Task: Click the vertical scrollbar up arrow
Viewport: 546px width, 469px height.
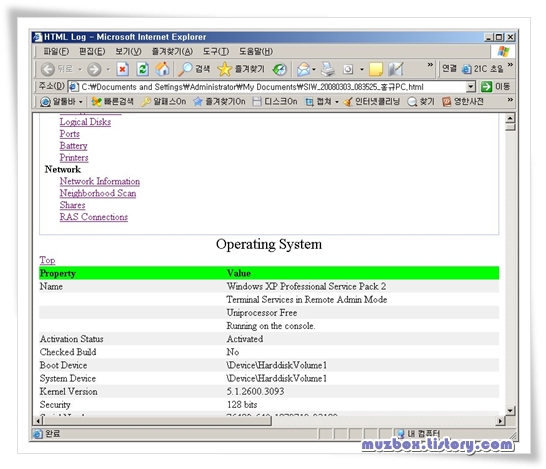Action: [x=510, y=118]
